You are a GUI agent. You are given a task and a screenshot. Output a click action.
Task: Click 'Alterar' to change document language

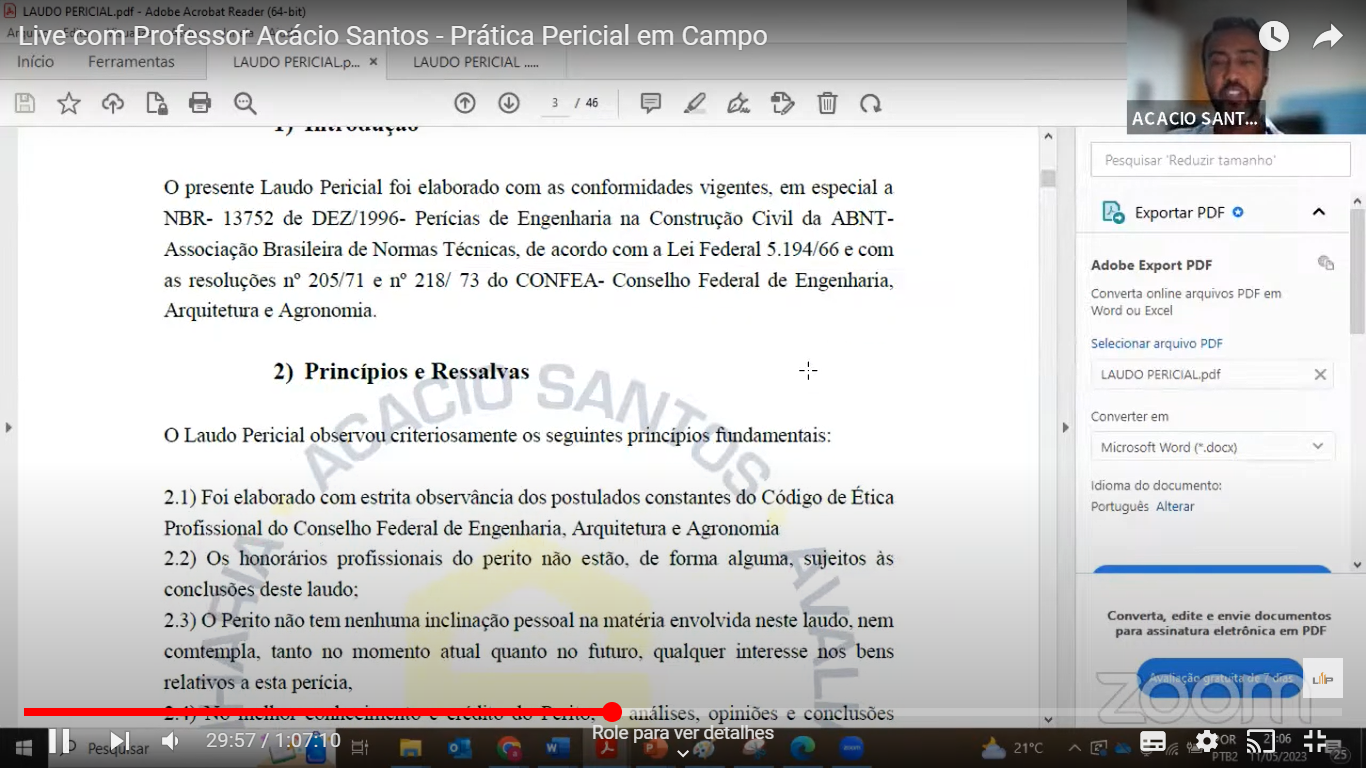pyautogui.click(x=1175, y=506)
